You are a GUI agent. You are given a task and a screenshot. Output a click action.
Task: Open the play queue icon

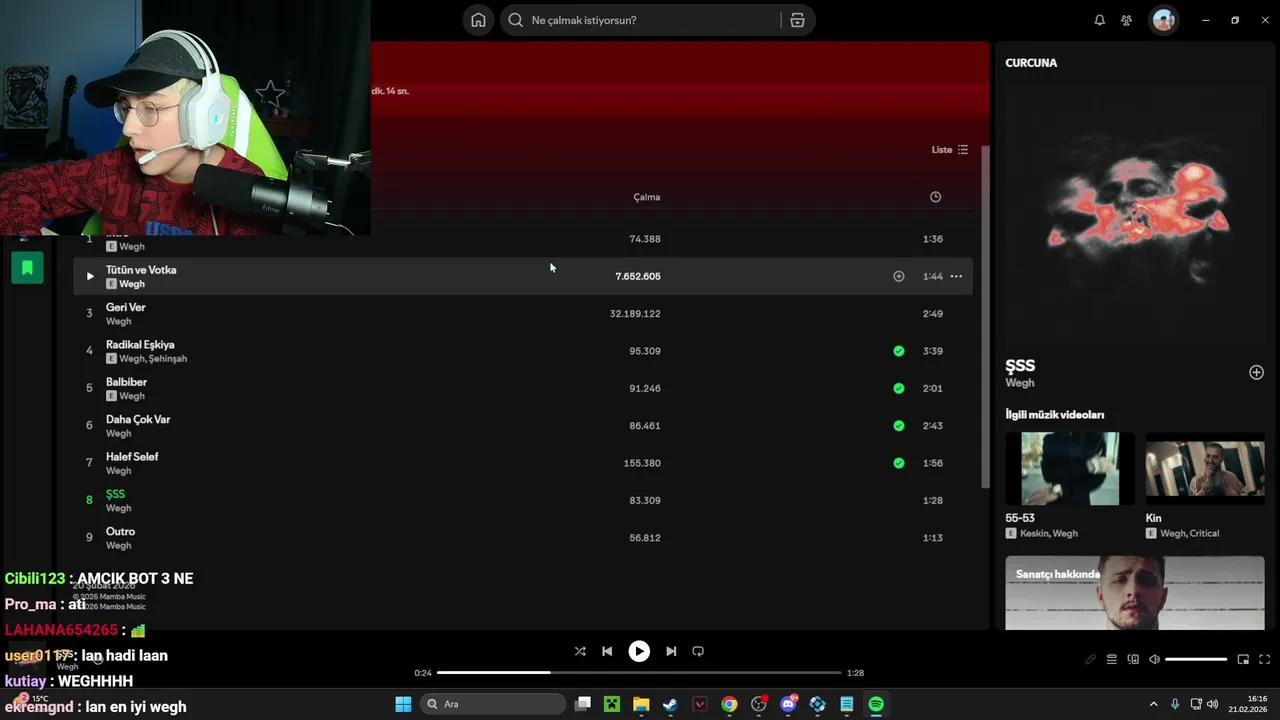(1111, 659)
